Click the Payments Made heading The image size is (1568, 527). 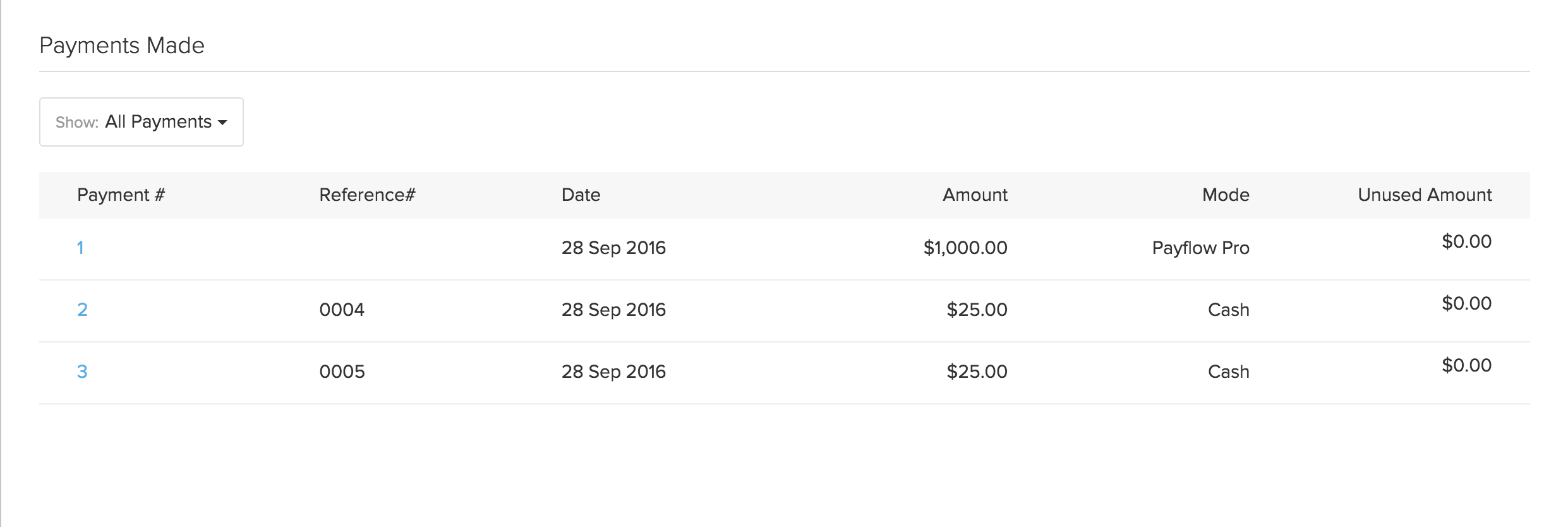pos(122,45)
